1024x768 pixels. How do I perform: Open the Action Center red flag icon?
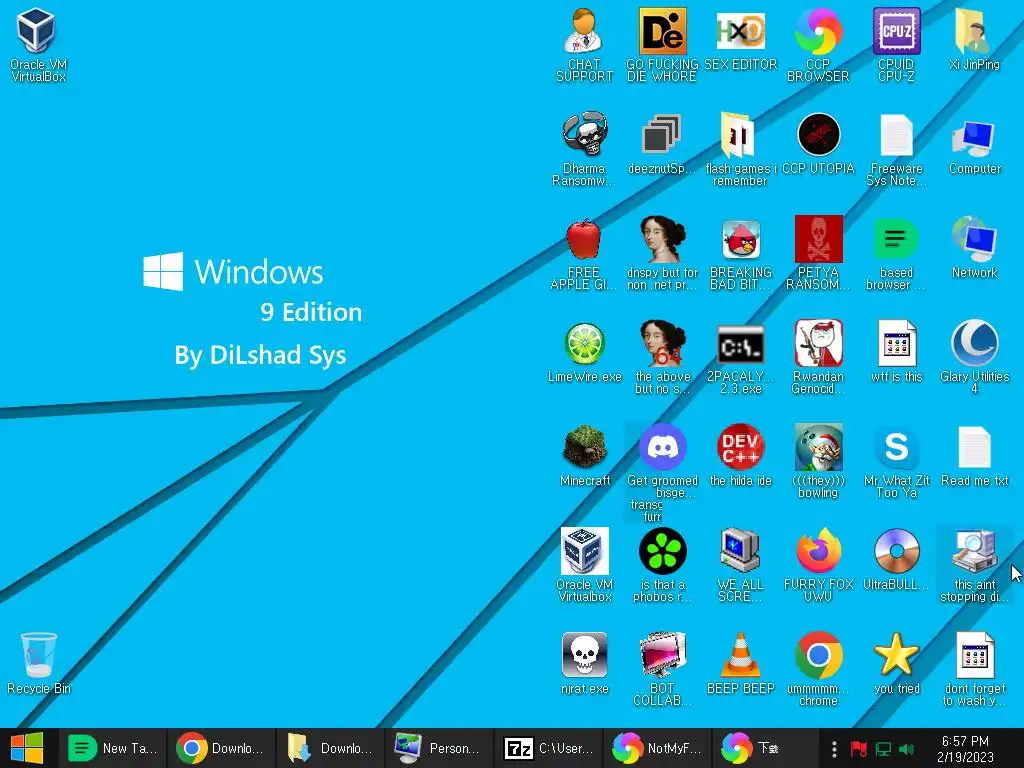point(858,749)
